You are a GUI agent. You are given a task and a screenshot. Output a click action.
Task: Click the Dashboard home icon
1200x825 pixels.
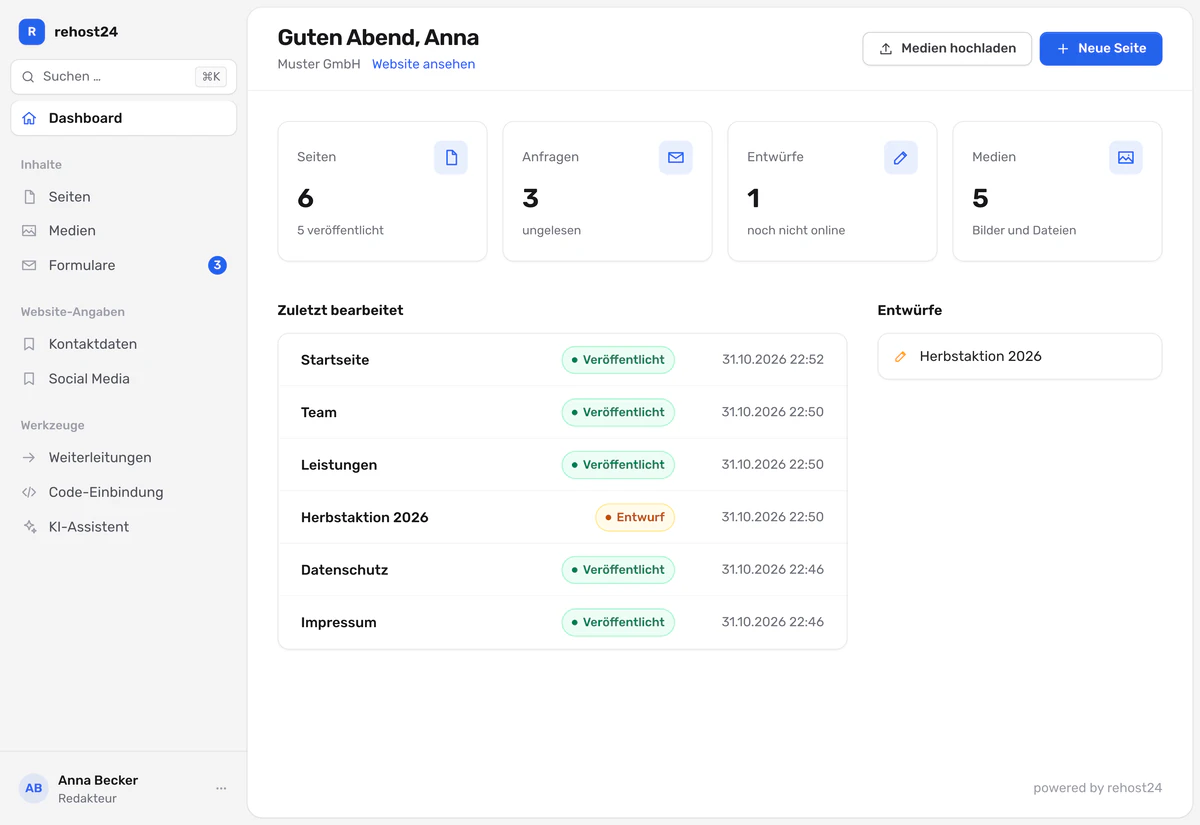[29, 118]
